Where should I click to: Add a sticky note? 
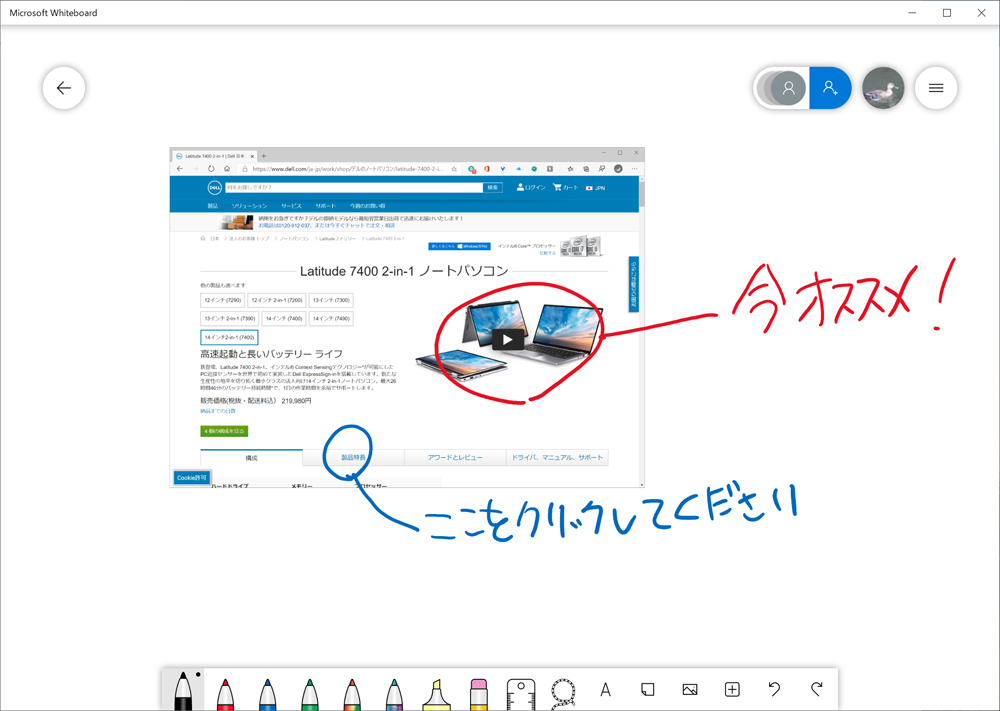point(647,689)
